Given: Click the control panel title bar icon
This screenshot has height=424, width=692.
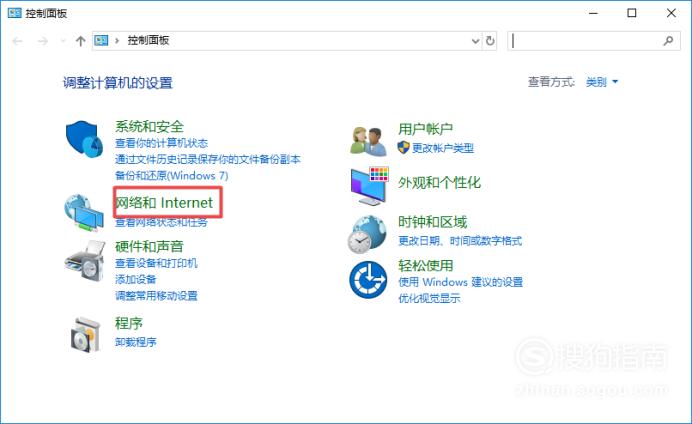Looking at the screenshot, I should click(14, 13).
